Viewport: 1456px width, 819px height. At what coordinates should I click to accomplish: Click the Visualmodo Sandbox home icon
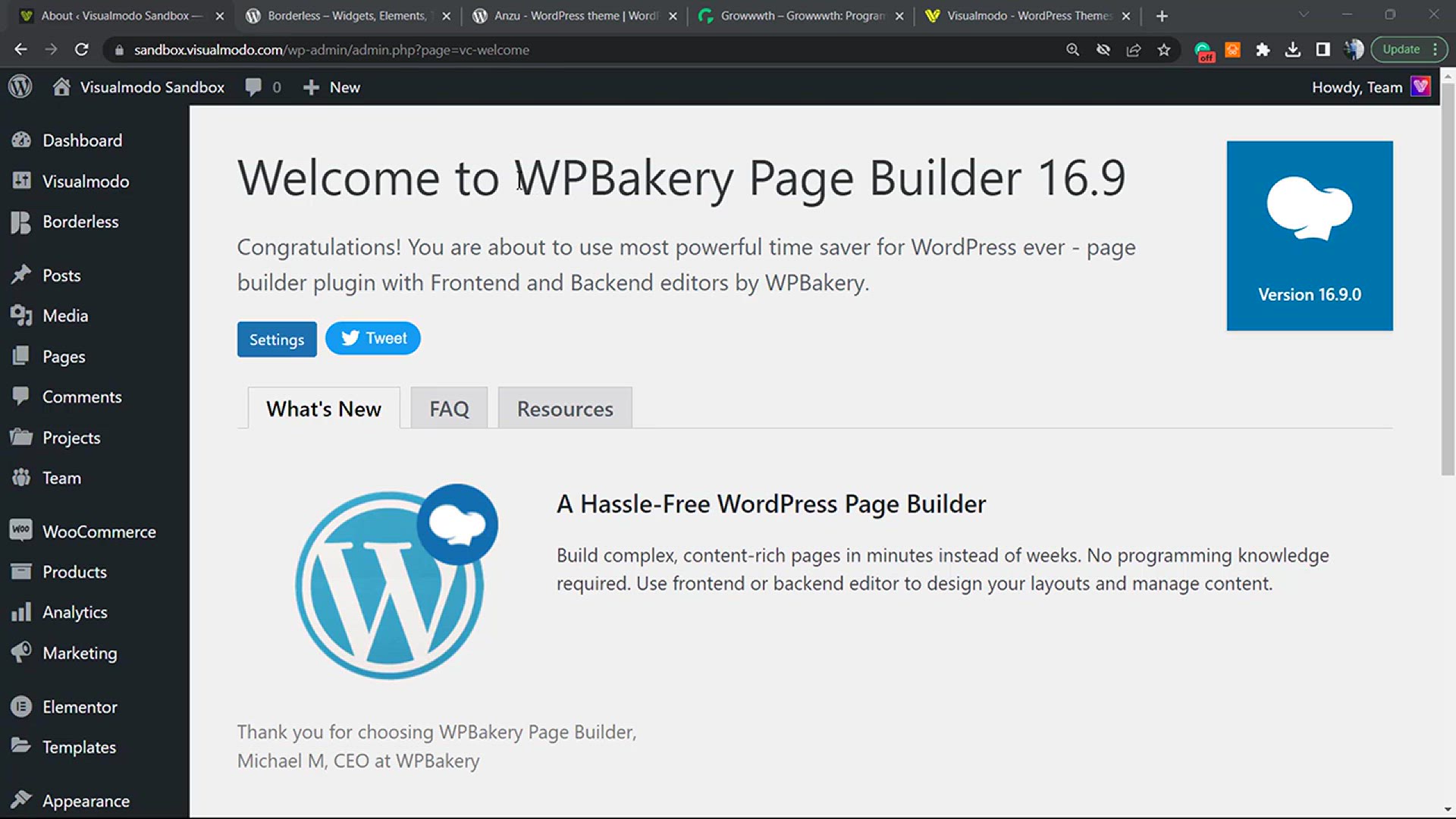click(x=61, y=87)
